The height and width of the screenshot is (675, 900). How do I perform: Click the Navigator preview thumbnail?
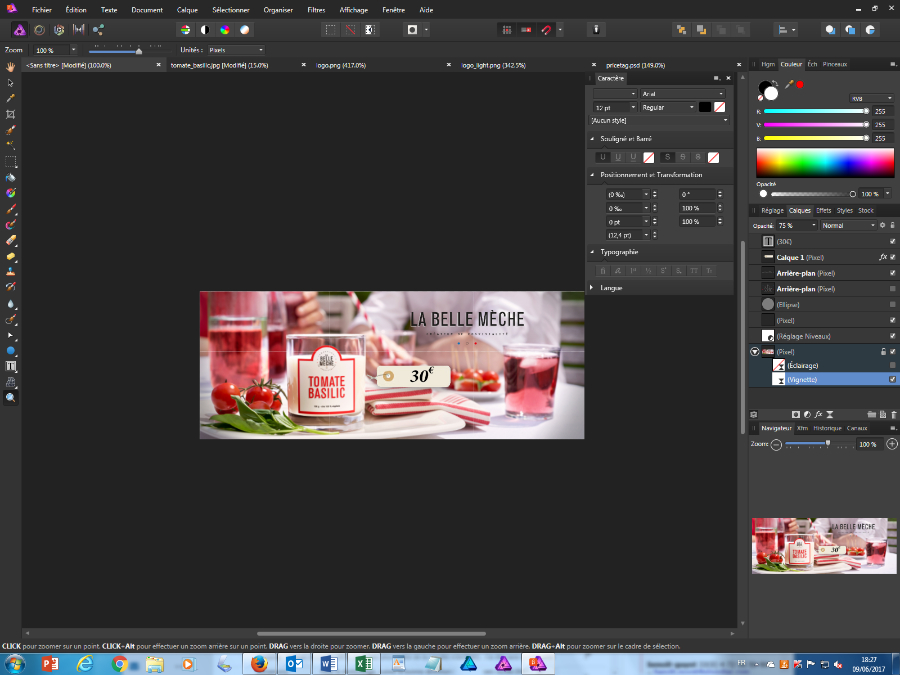click(824, 546)
